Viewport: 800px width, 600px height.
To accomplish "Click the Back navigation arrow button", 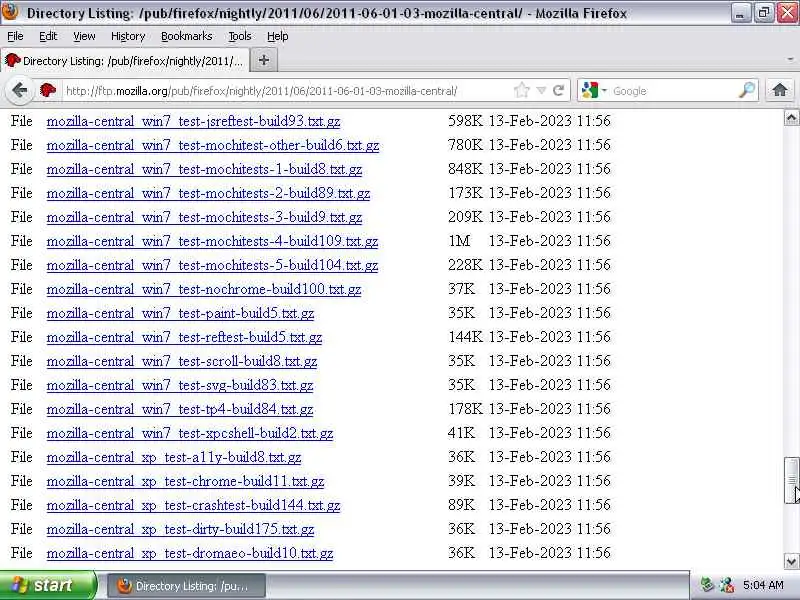I will coord(19,91).
